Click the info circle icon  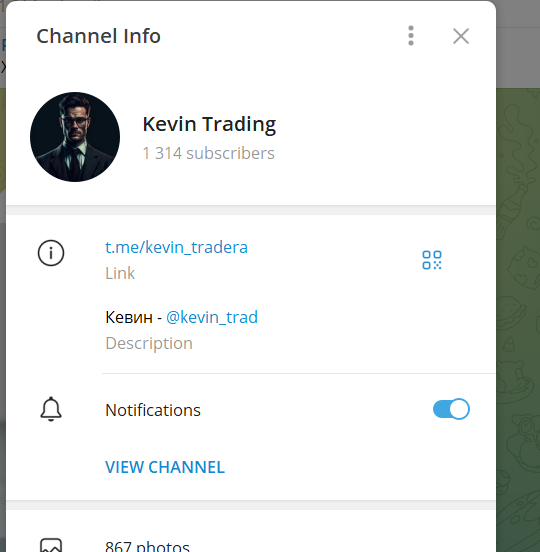pyautogui.click(x=51, y=253)
